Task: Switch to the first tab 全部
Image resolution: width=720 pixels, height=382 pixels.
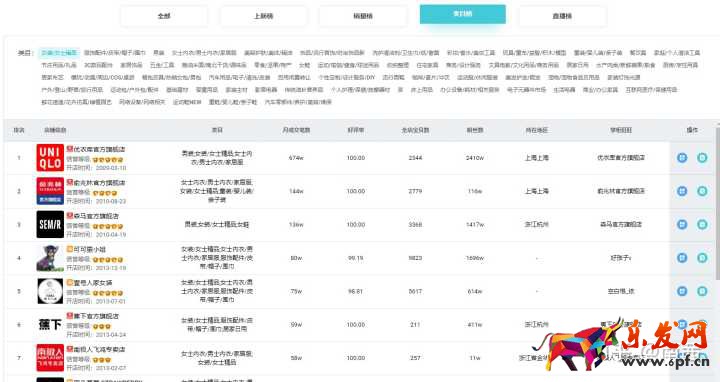Action: coord(164,16)
